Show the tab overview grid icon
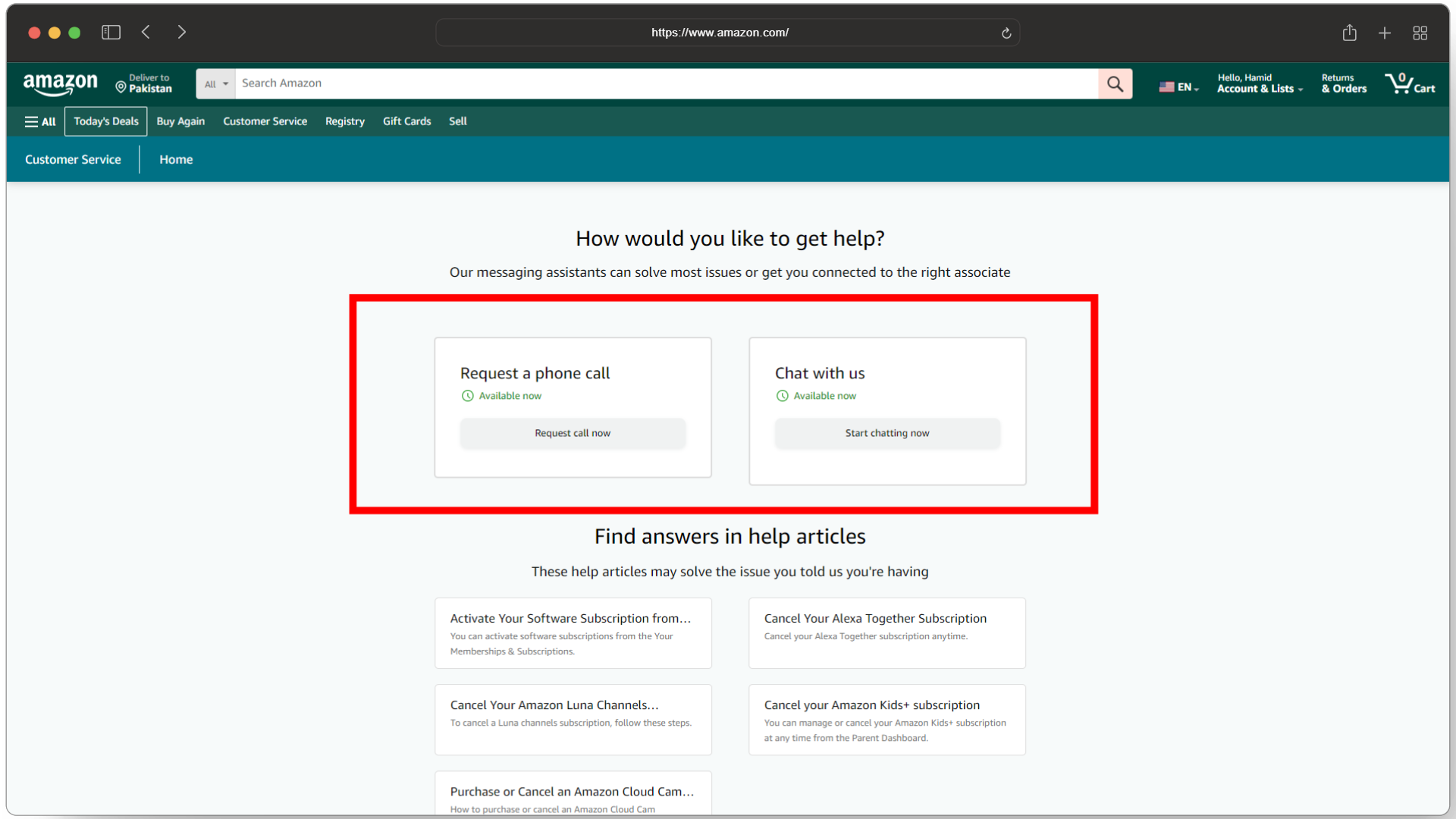The image size is (1456, 819). pos(1420,33)
